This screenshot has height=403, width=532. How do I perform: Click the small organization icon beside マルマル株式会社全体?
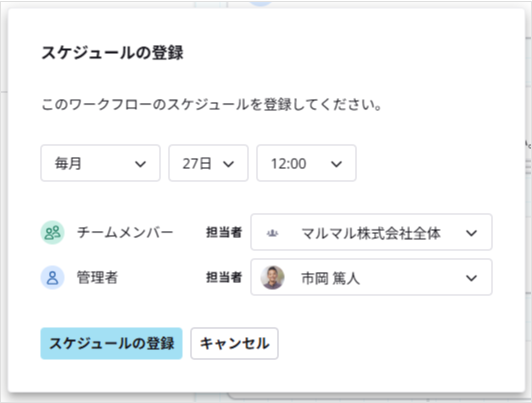272,233
